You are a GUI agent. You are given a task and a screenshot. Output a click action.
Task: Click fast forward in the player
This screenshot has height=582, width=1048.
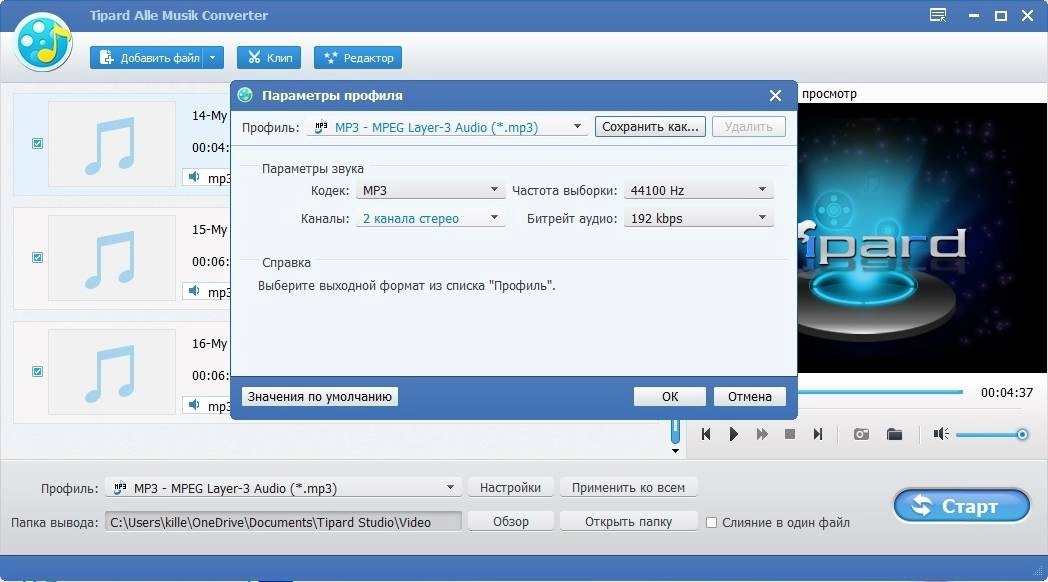pyautogui.click(x=762, y=434)
